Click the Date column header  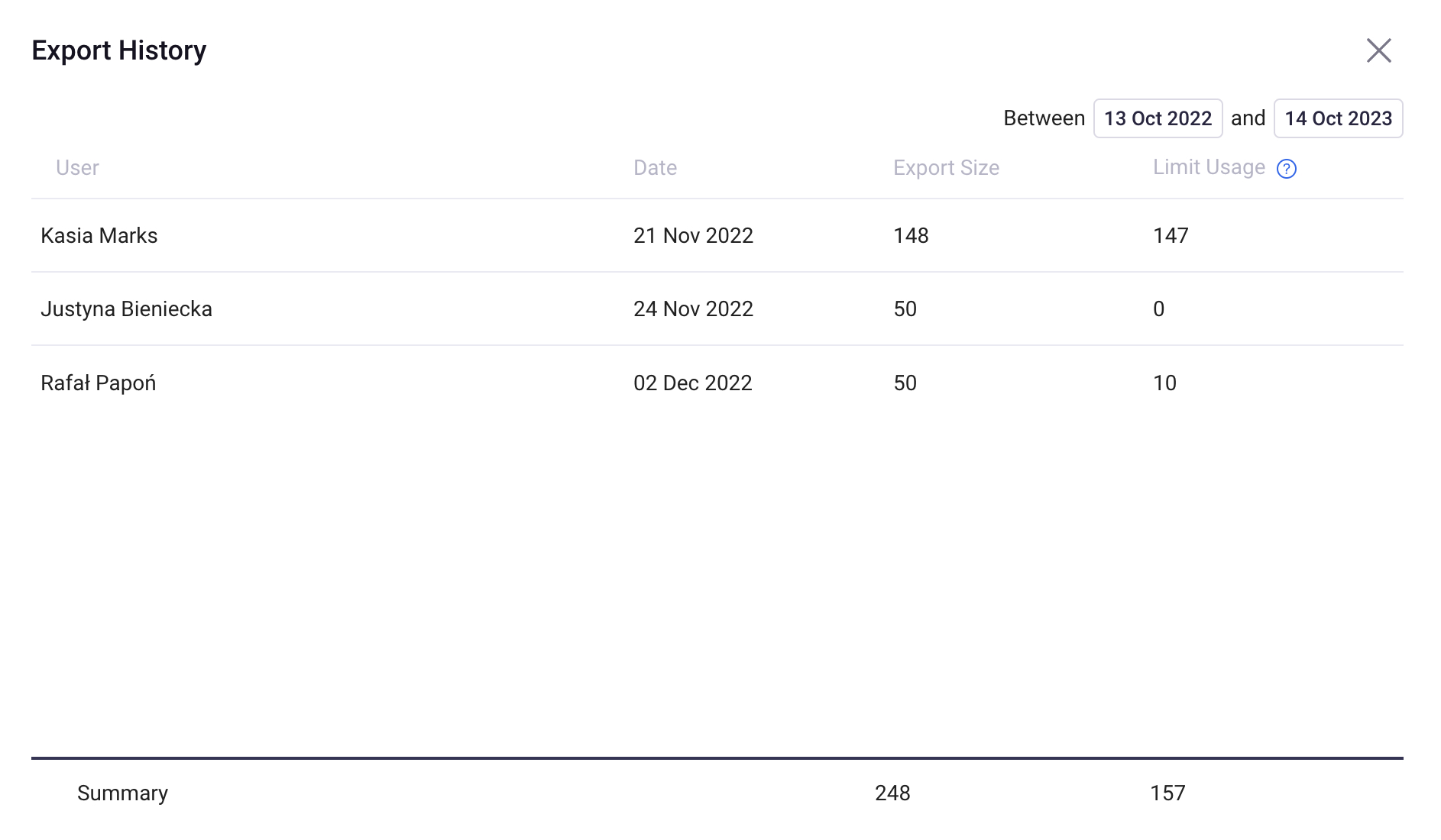655,168
